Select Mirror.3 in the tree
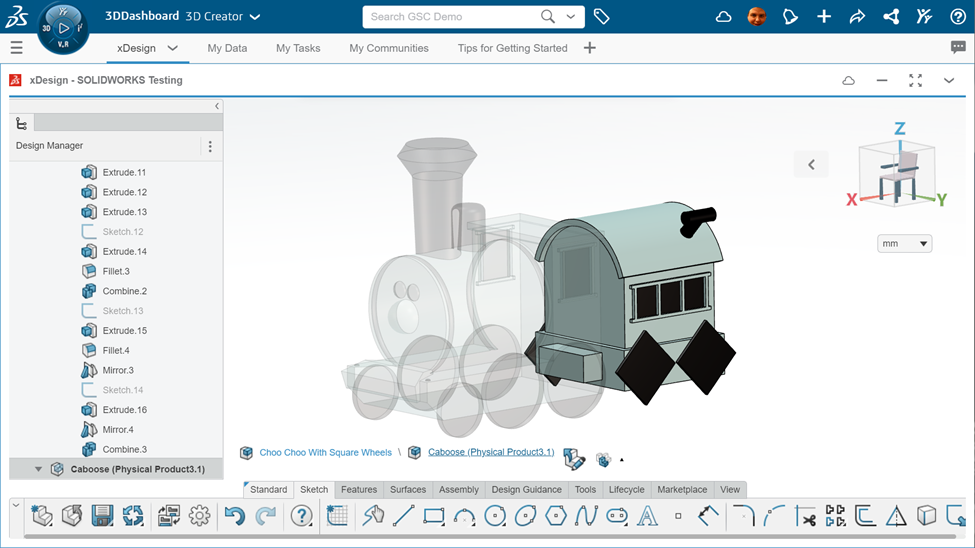The height and width of the screenshot is (548, 975). tap(118, 370)
